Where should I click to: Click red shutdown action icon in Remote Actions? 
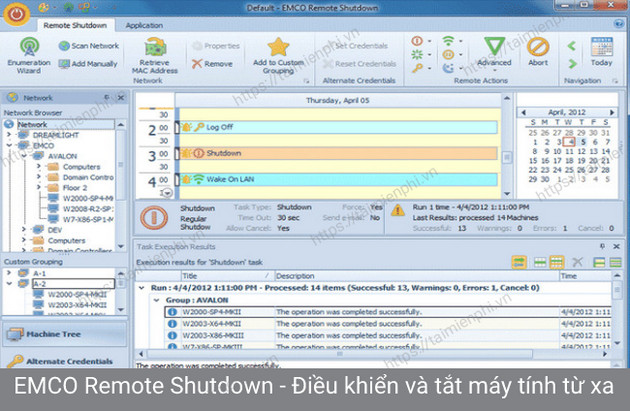click(x=417, y=41)
